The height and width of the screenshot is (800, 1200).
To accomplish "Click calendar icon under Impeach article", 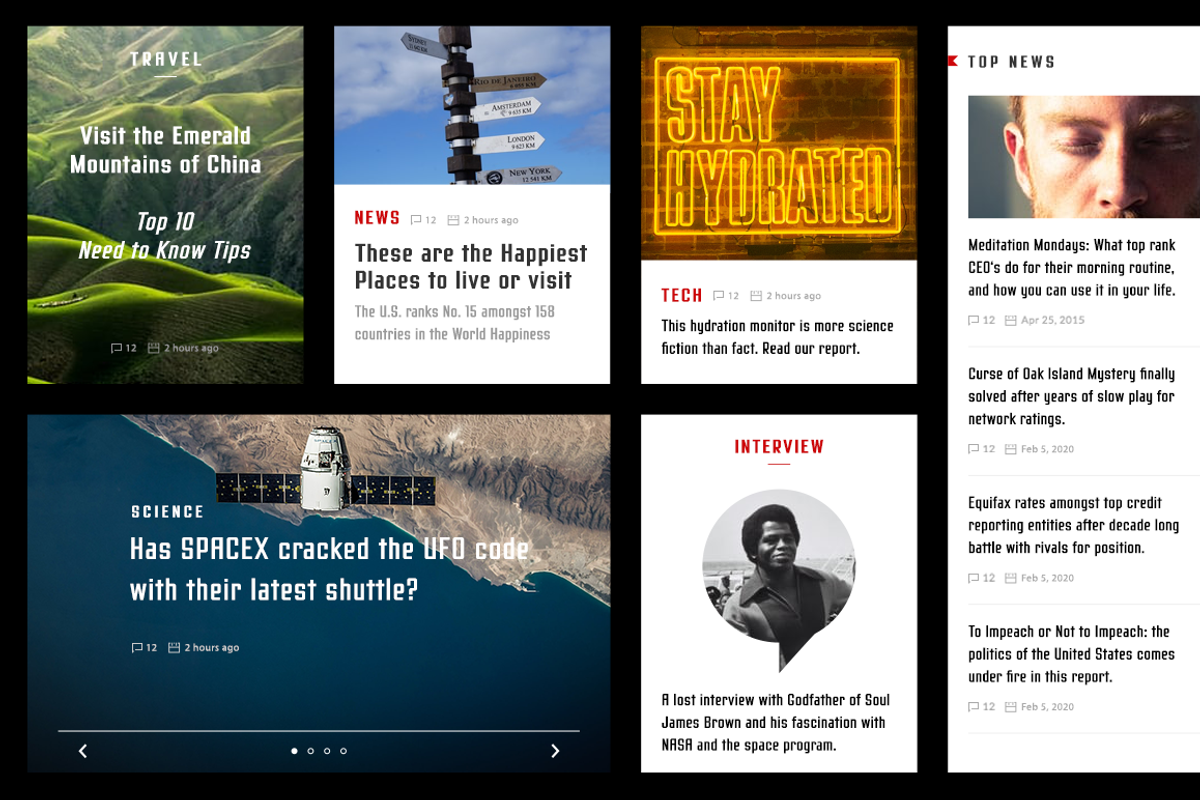I will [x=1011, y=707].
